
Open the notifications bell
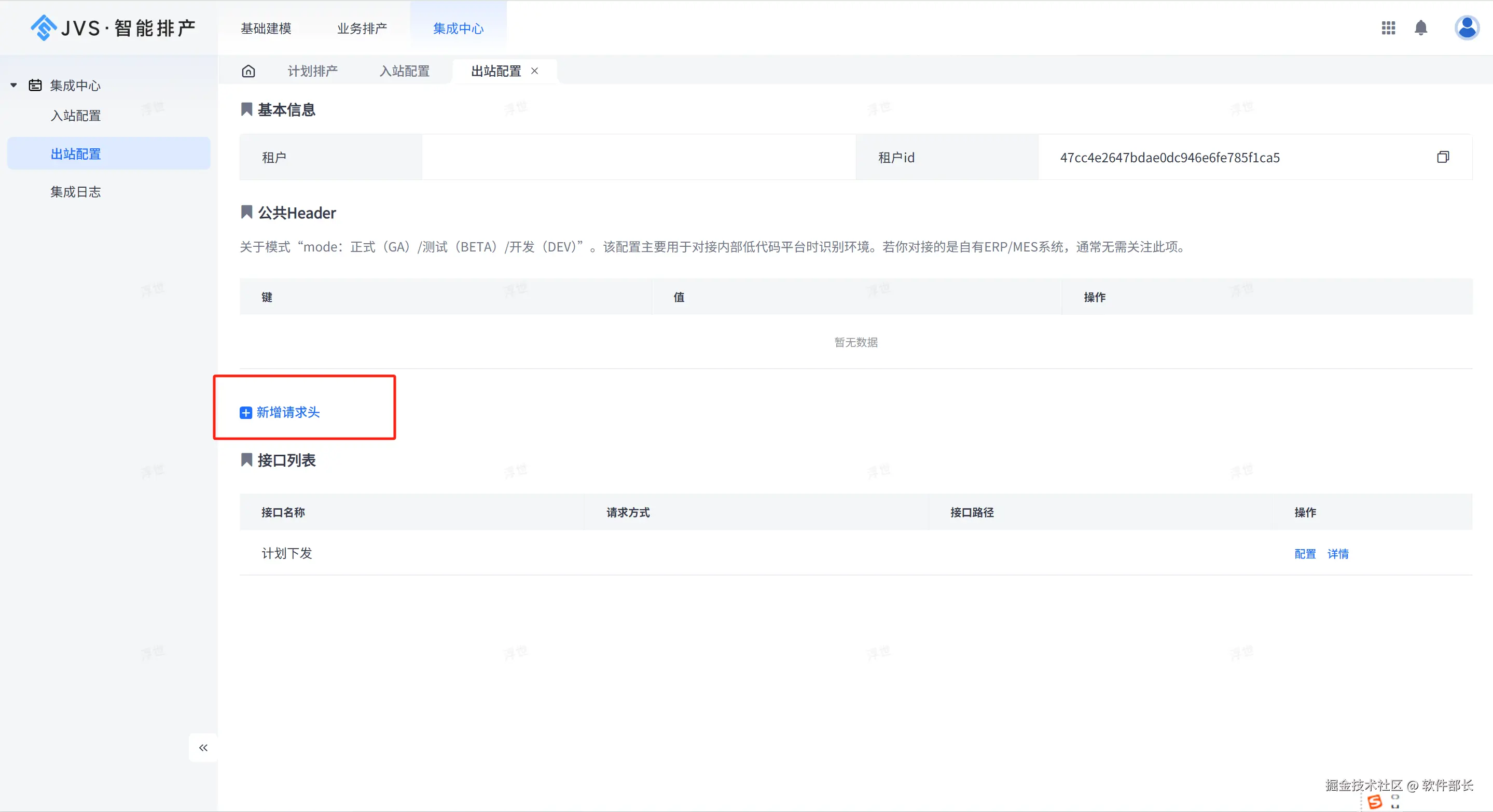(x=1420, y=28)
